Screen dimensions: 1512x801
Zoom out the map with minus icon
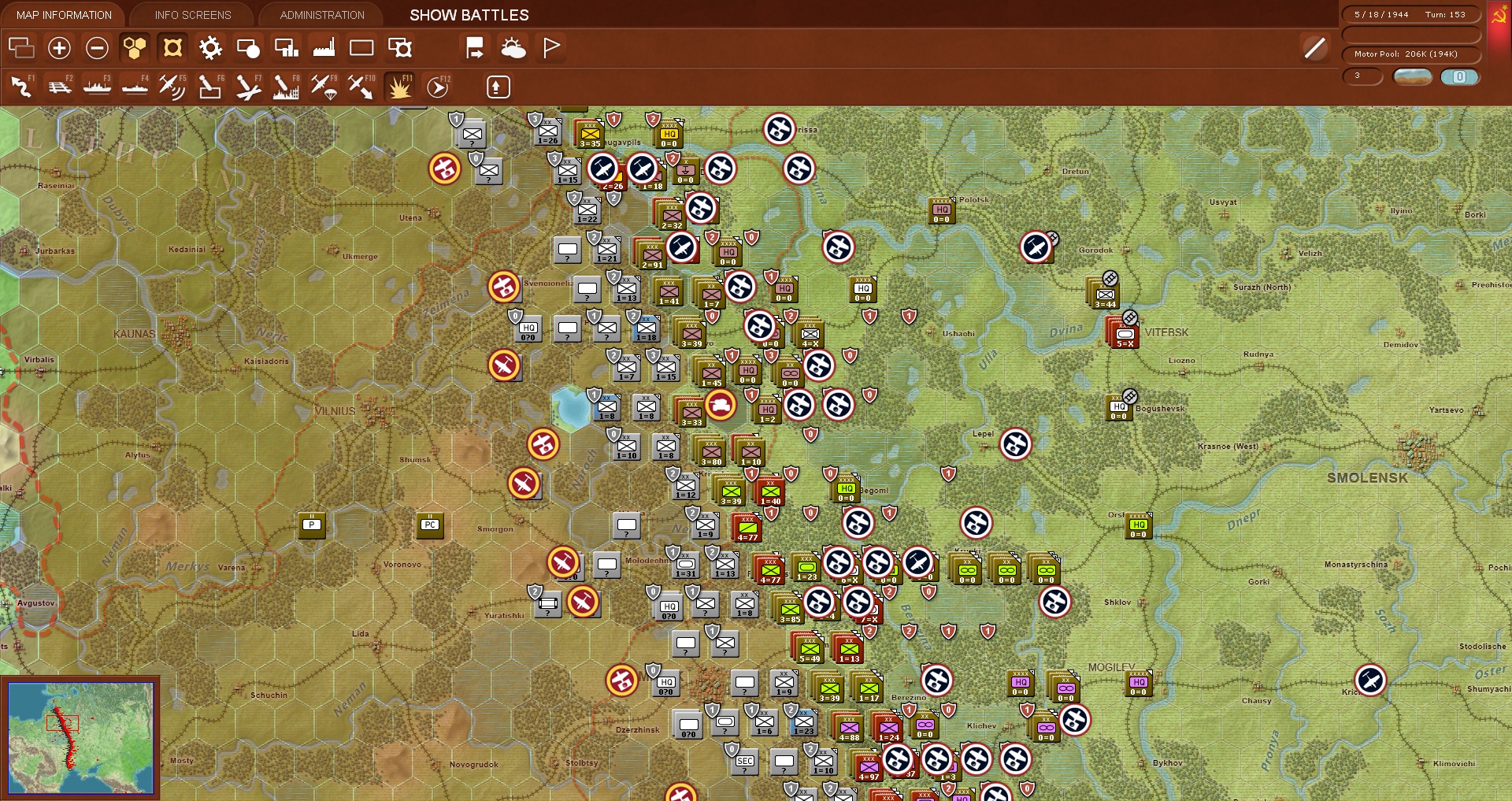click(97, 48)
